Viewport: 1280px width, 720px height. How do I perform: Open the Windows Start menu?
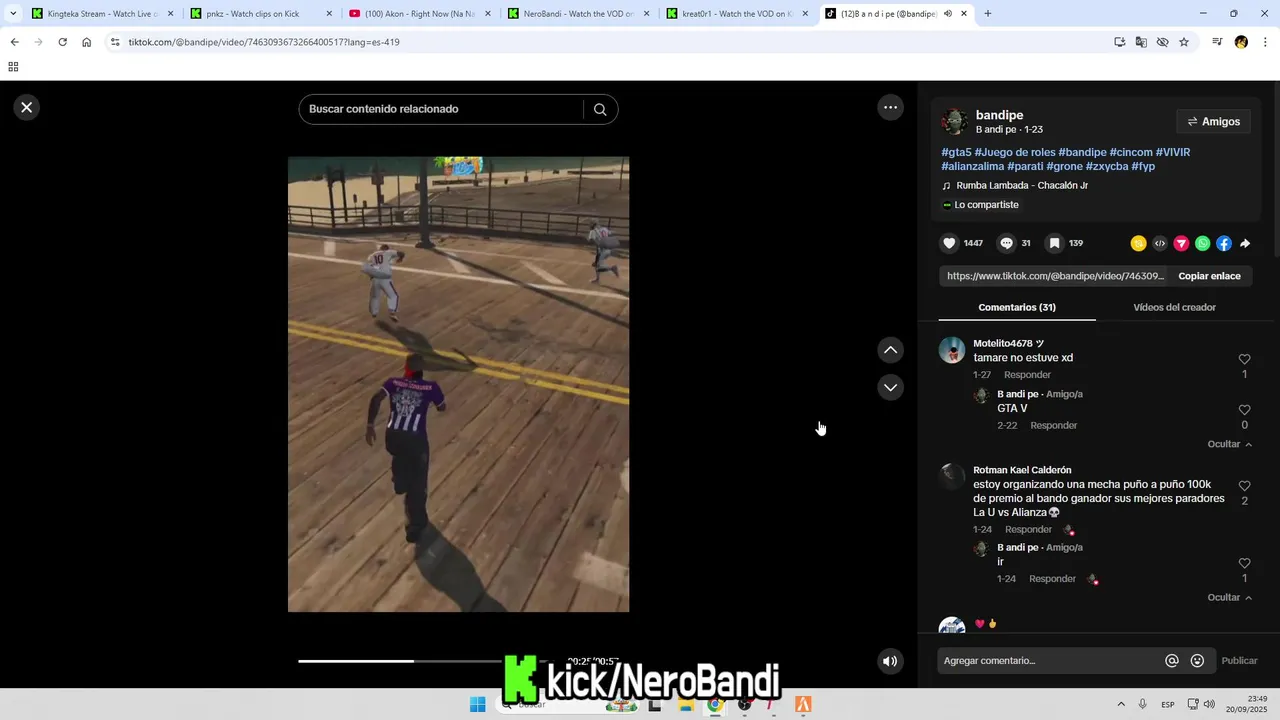pyautogui.click(x=478, y=704)
